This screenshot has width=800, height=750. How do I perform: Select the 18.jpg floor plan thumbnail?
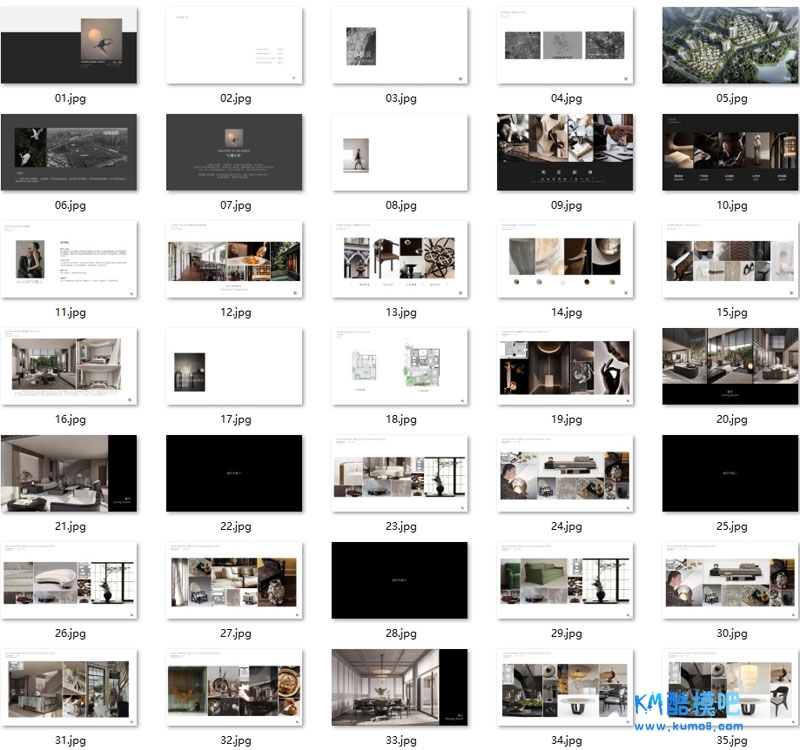pyautogui.click(x=400, y=366)
